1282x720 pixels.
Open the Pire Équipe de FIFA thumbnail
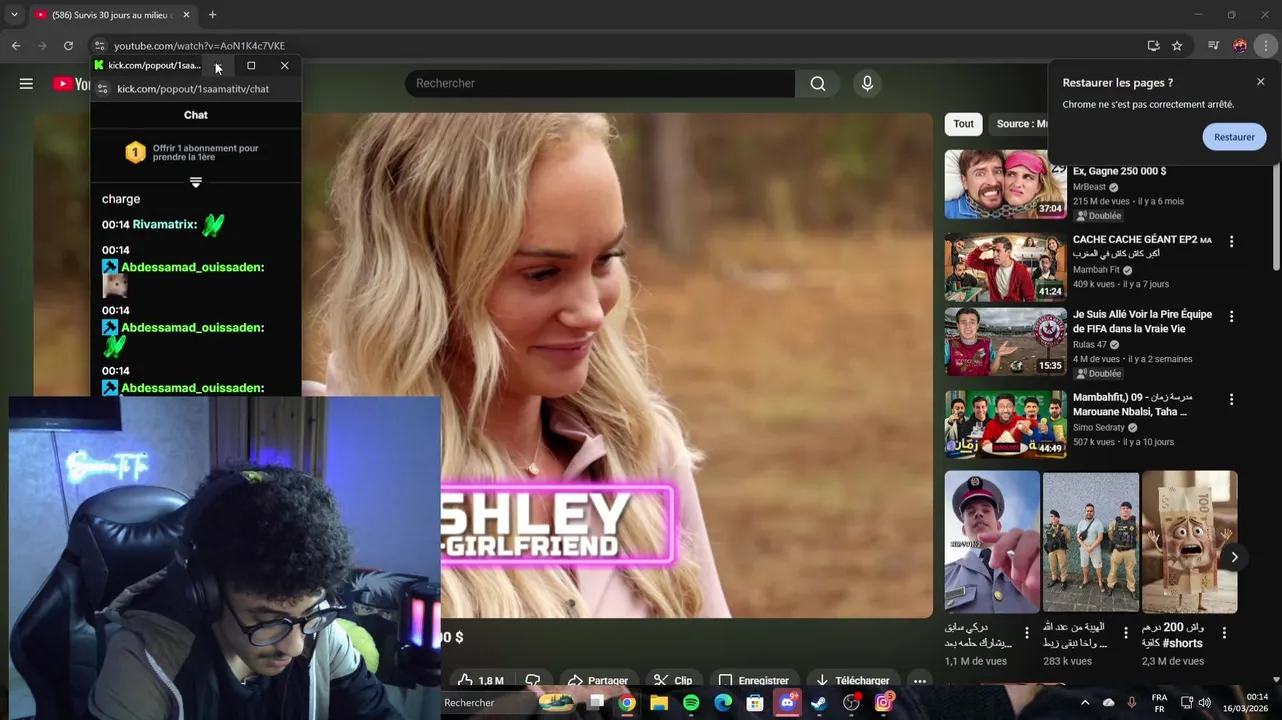[1005, 342]
